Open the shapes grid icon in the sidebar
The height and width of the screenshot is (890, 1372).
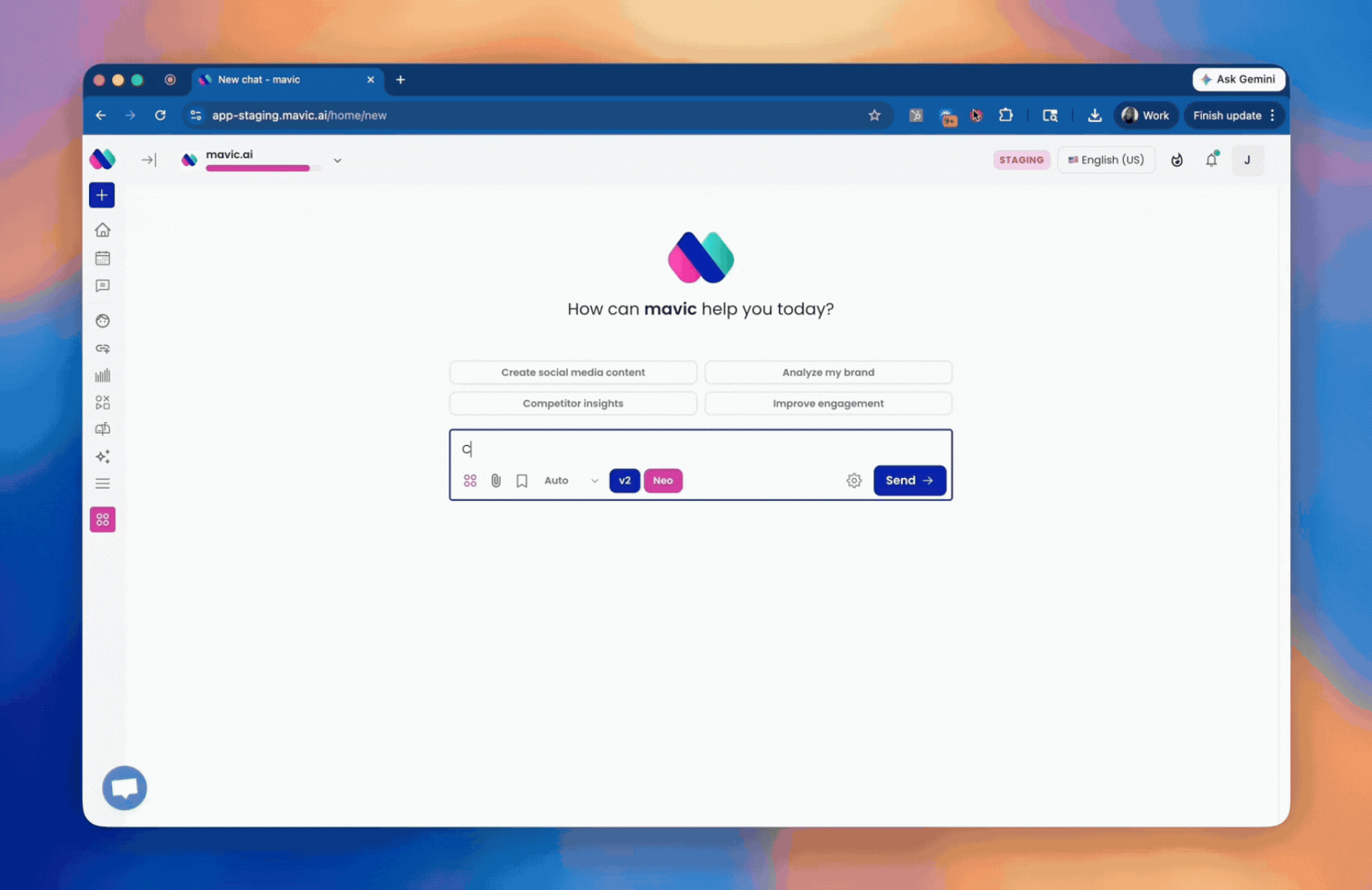[x=102, y=402]
